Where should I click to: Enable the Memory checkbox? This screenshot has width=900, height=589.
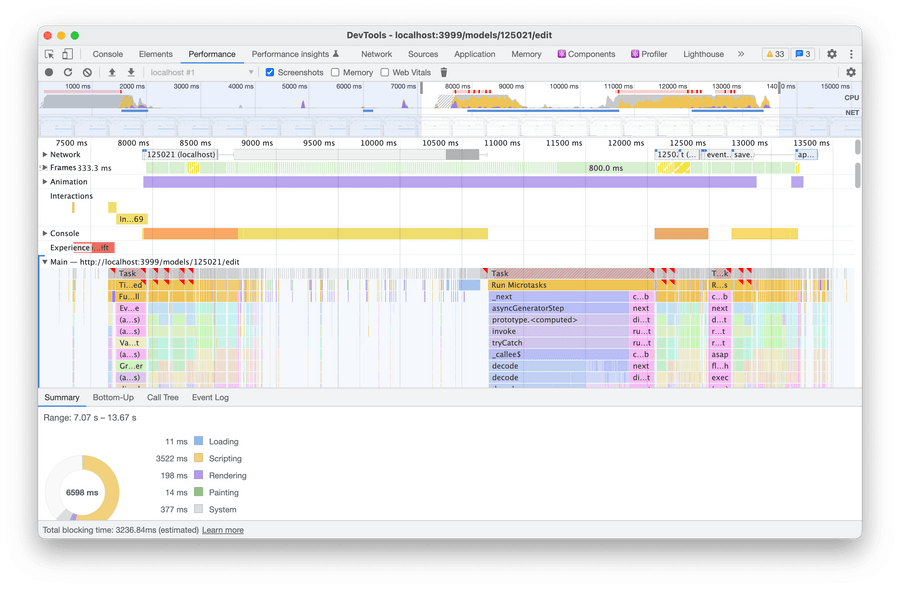[336, 72]
